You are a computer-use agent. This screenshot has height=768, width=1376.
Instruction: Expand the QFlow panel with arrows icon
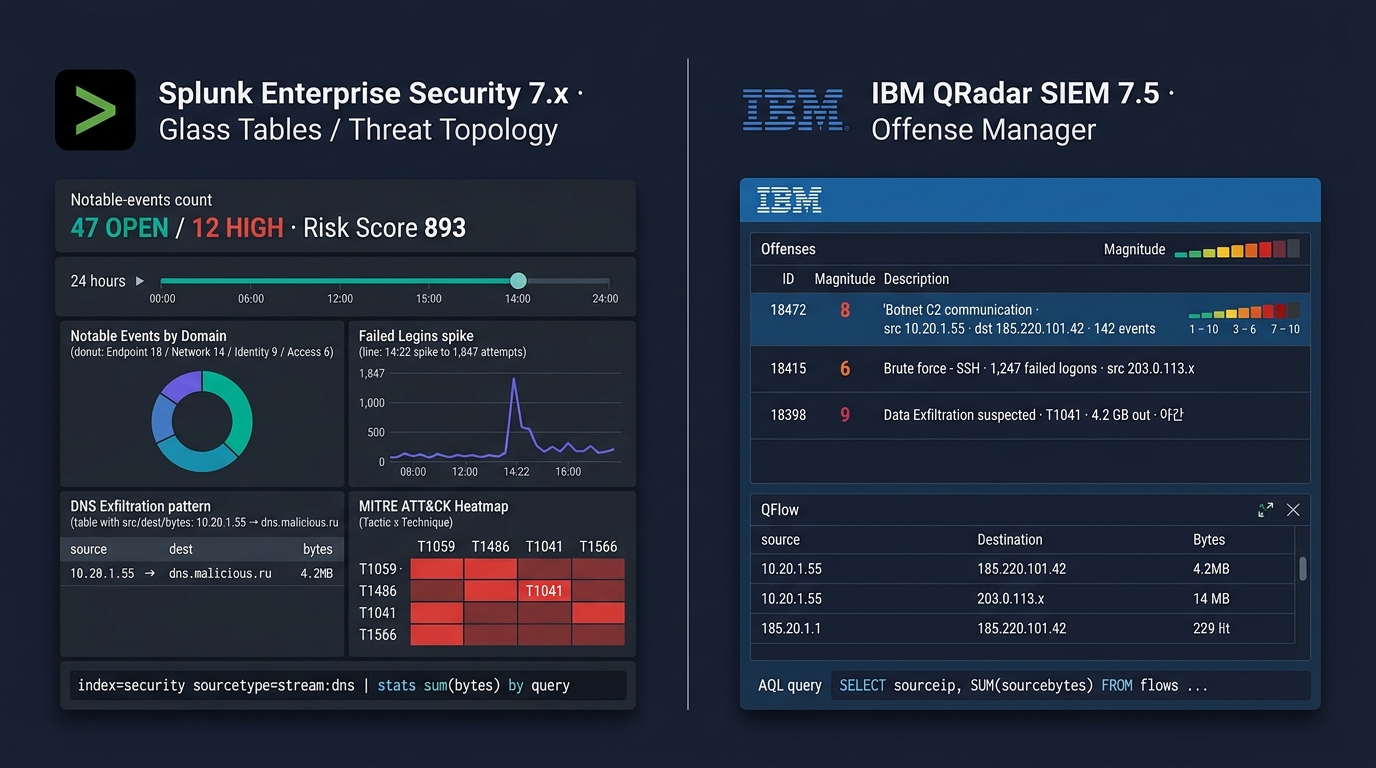tap(1266, 510)
